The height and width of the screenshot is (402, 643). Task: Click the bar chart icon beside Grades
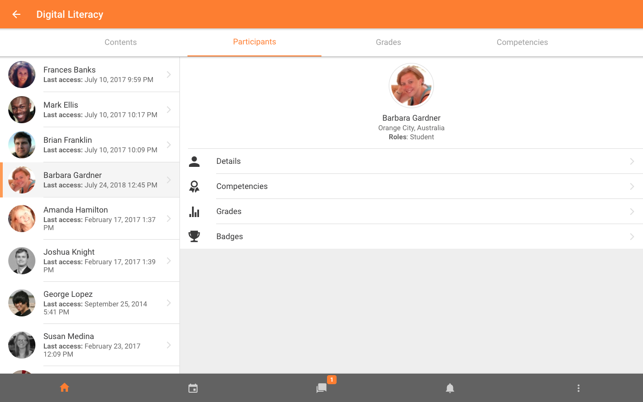[x=194, y=211]
